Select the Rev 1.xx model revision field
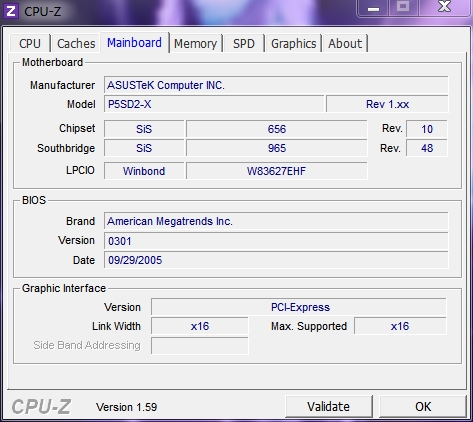The height and width of the screenshot is (422, 473). [x=387, y=104]
